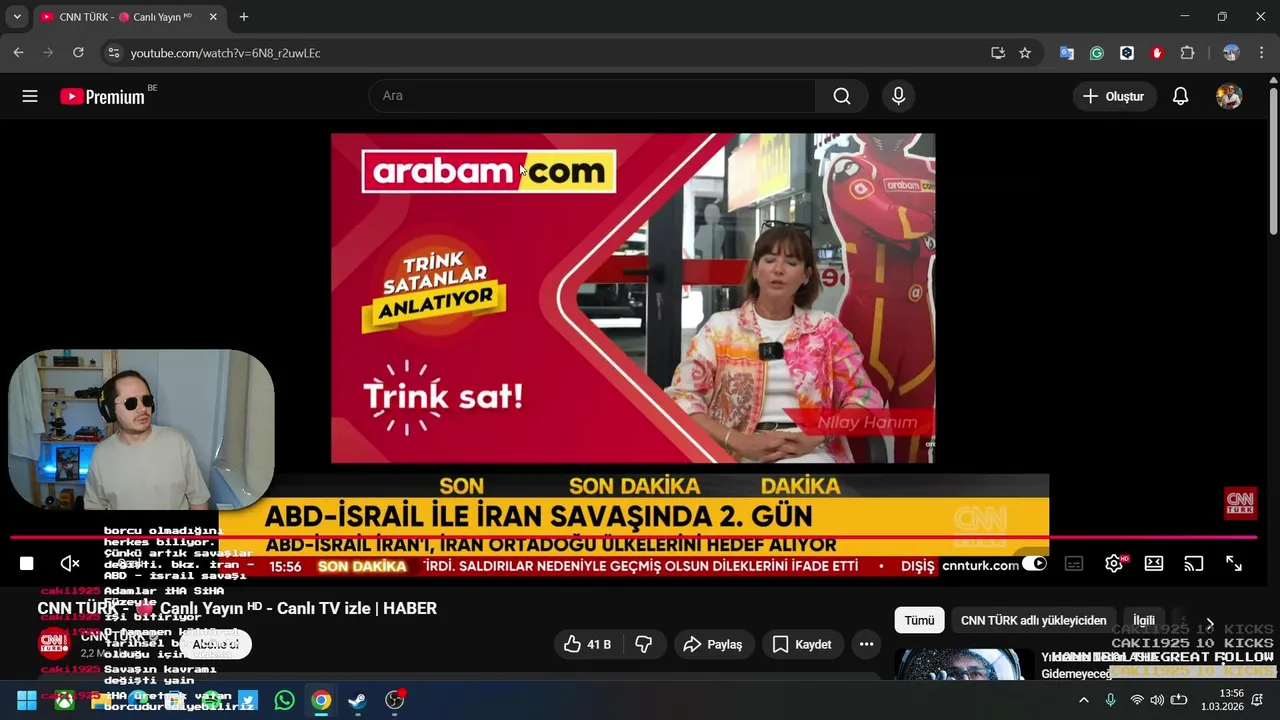Cast video to another device

tap(1194, 564)
